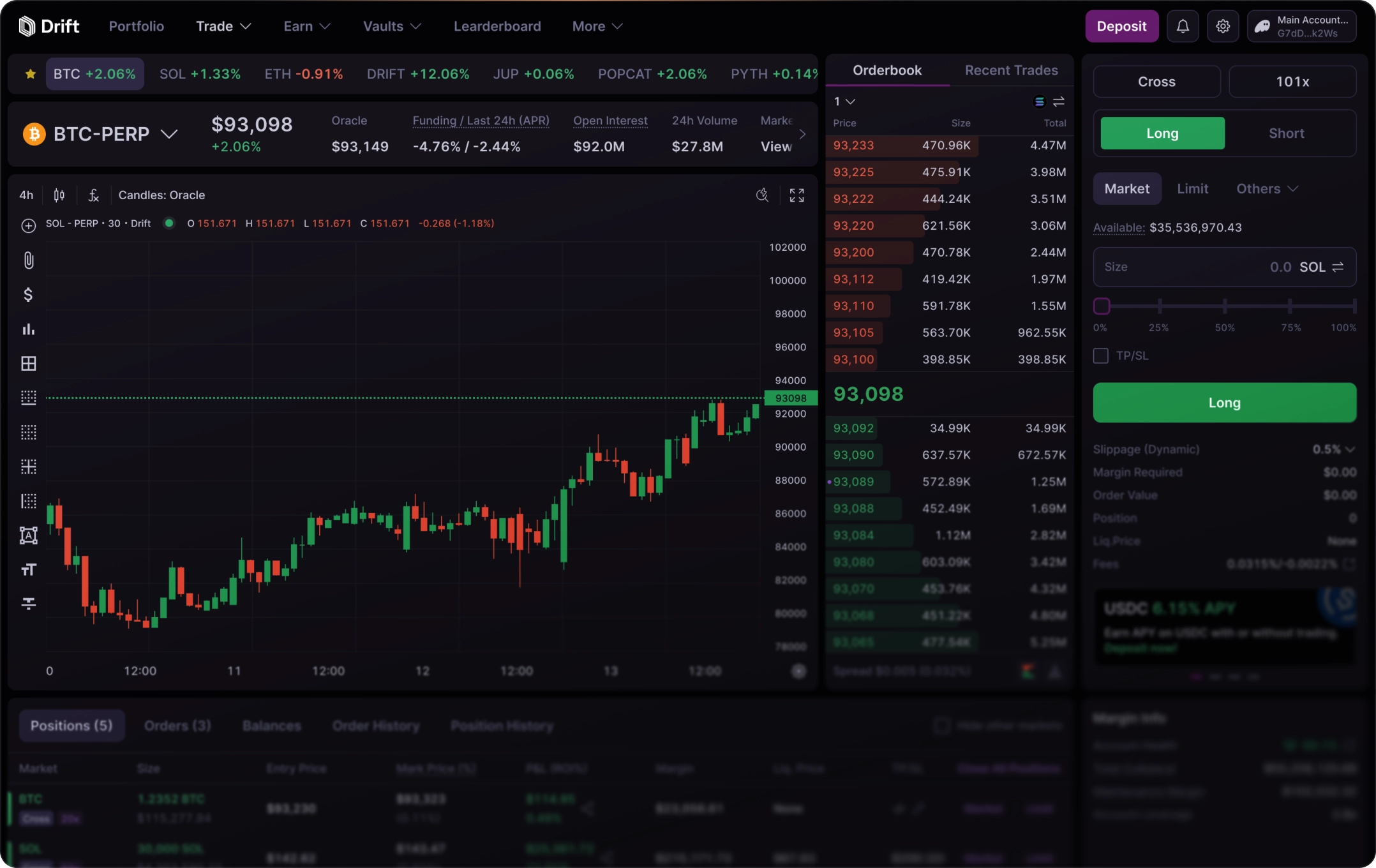
Task: Open the BTC-PERP market selector dropdown
Action: coord(169,134)
